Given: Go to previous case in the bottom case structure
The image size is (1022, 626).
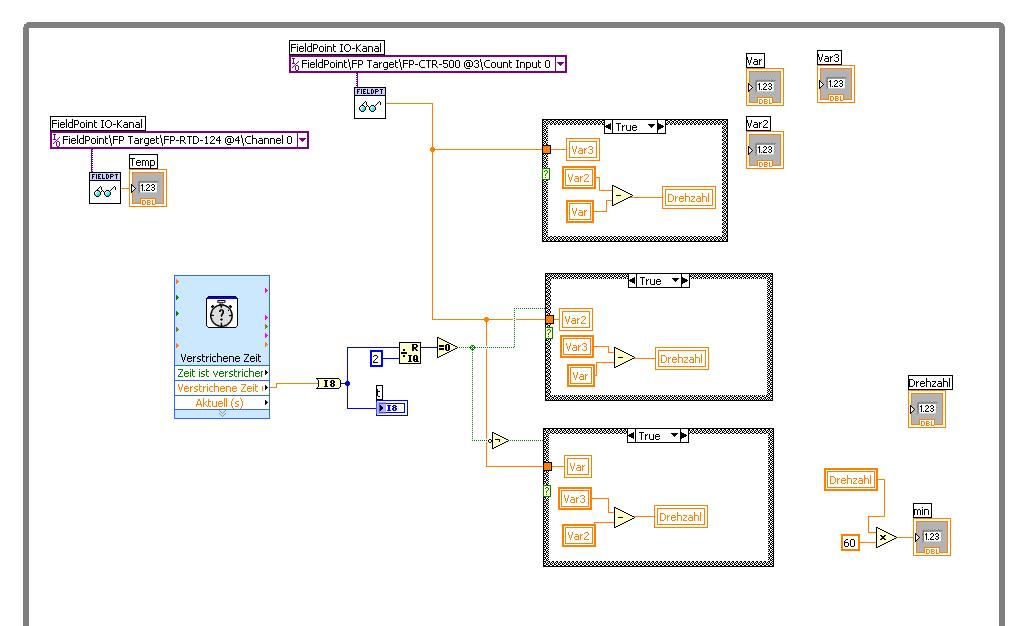Looking at the screenshot, I should (x=632, y=436).
